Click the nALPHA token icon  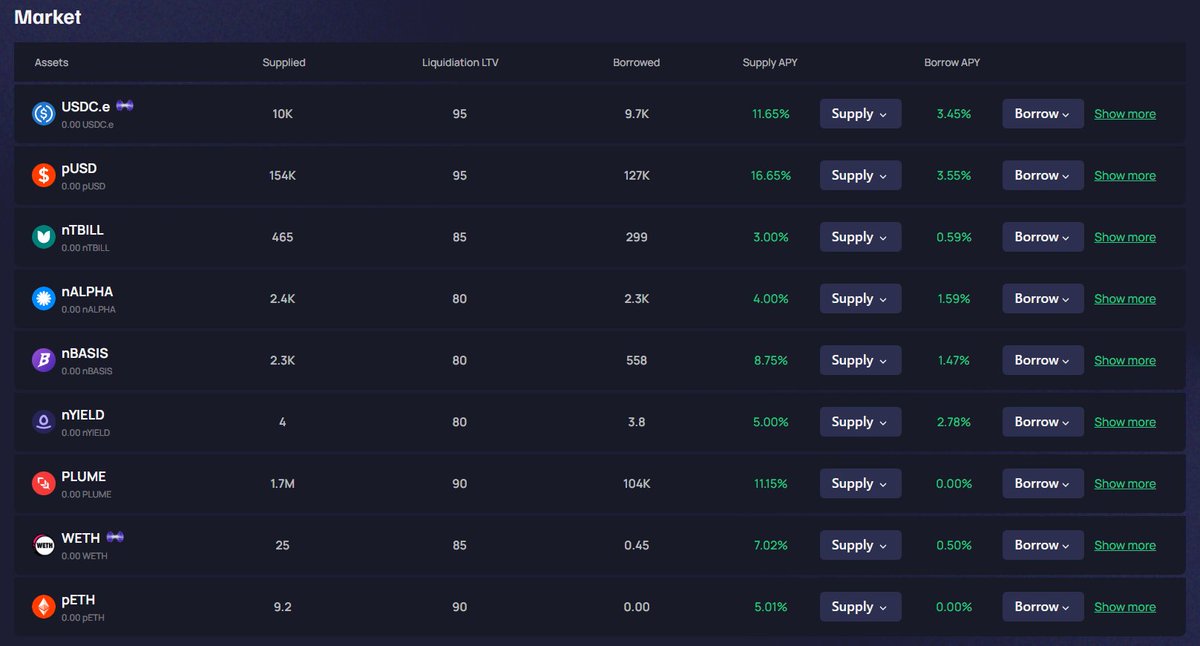point(43,299)
